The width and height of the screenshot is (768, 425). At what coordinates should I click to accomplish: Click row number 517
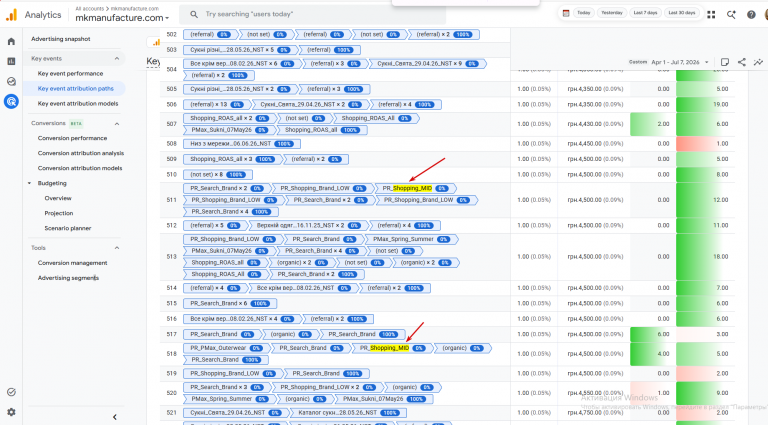pos(171,334)
